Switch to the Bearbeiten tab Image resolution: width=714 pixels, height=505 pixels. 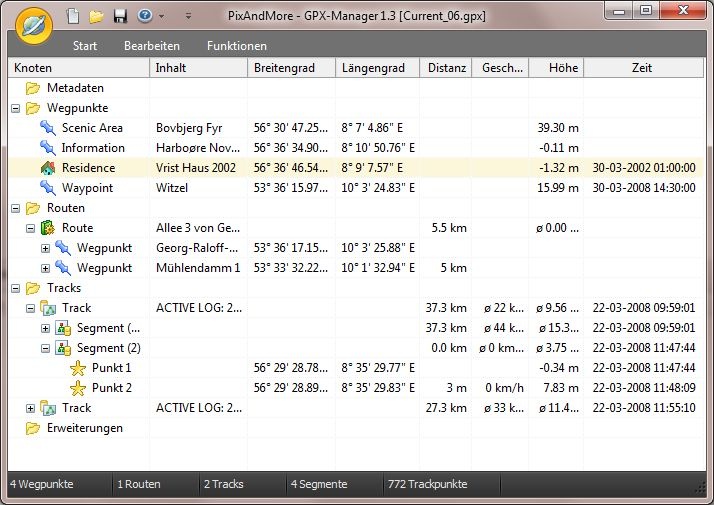coord(152,46)
